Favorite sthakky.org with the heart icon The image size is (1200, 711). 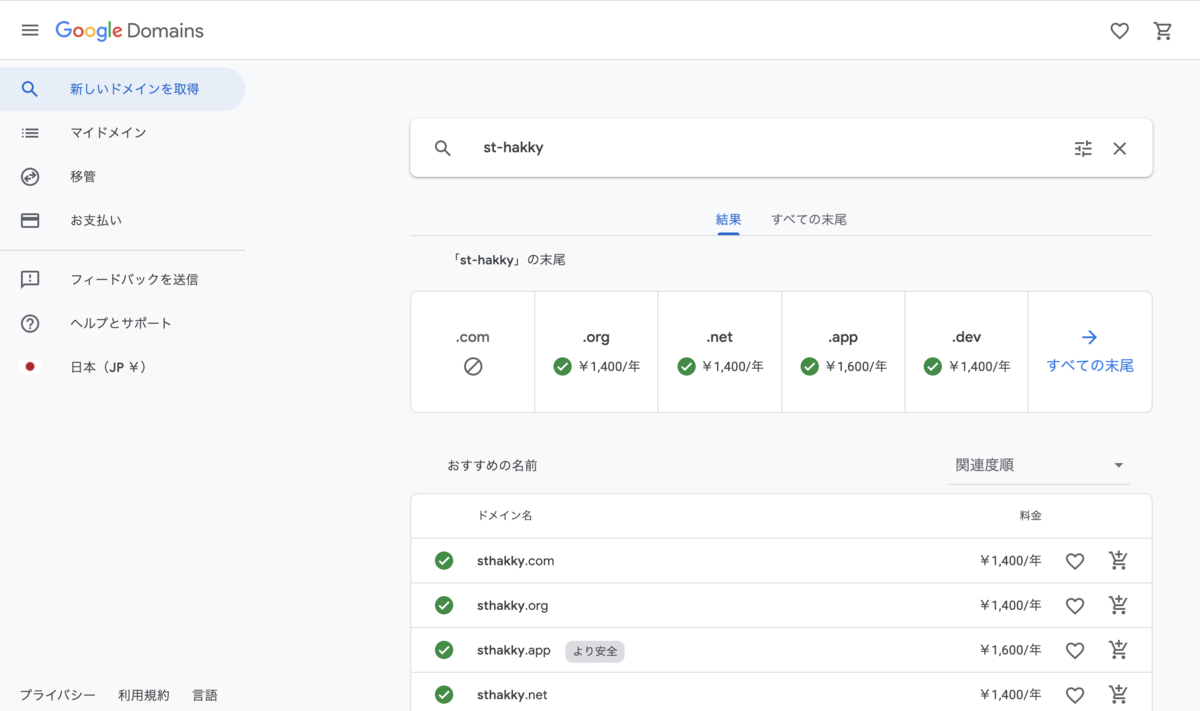[1075, 605]
